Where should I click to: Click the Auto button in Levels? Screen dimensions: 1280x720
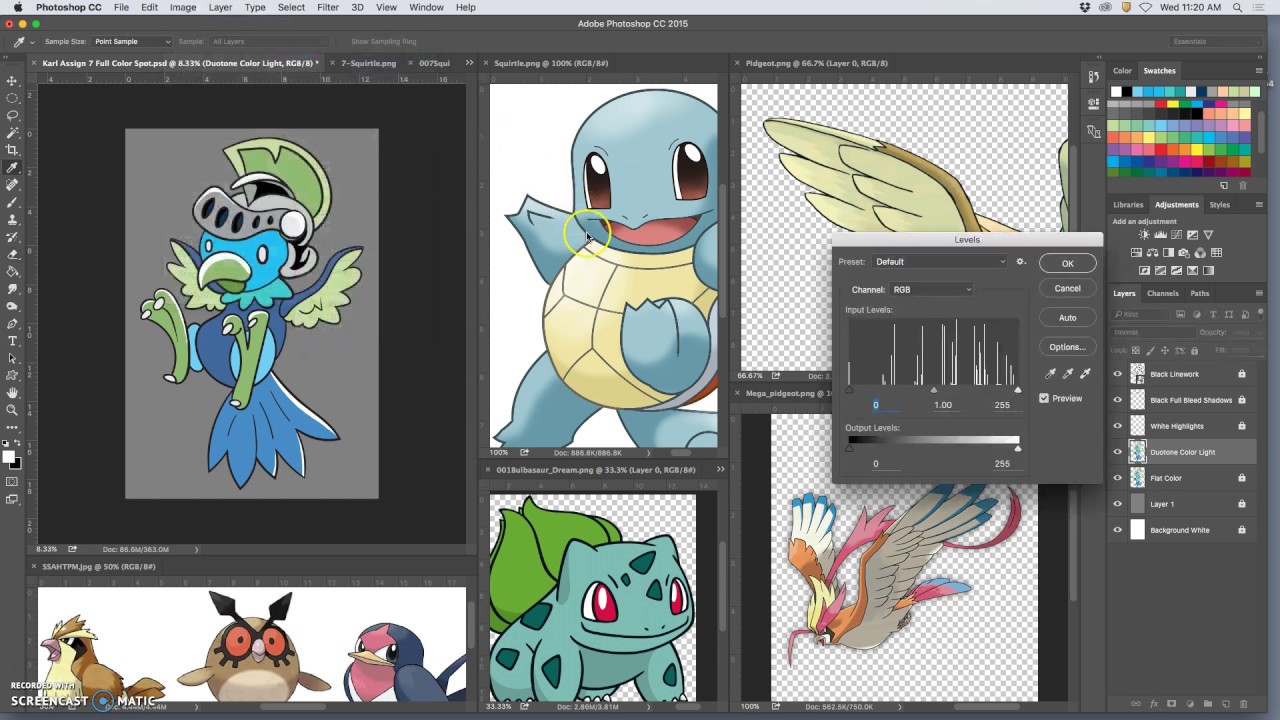click(1067, 318)
